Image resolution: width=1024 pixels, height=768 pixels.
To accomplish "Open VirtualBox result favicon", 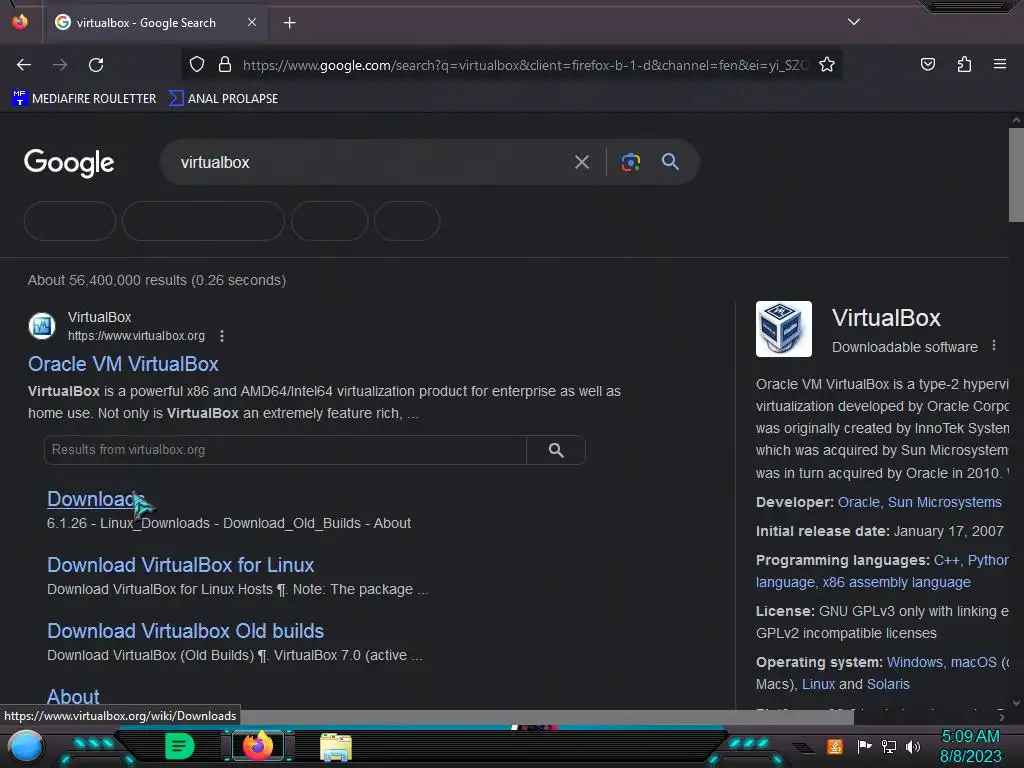I will [42, 326].
